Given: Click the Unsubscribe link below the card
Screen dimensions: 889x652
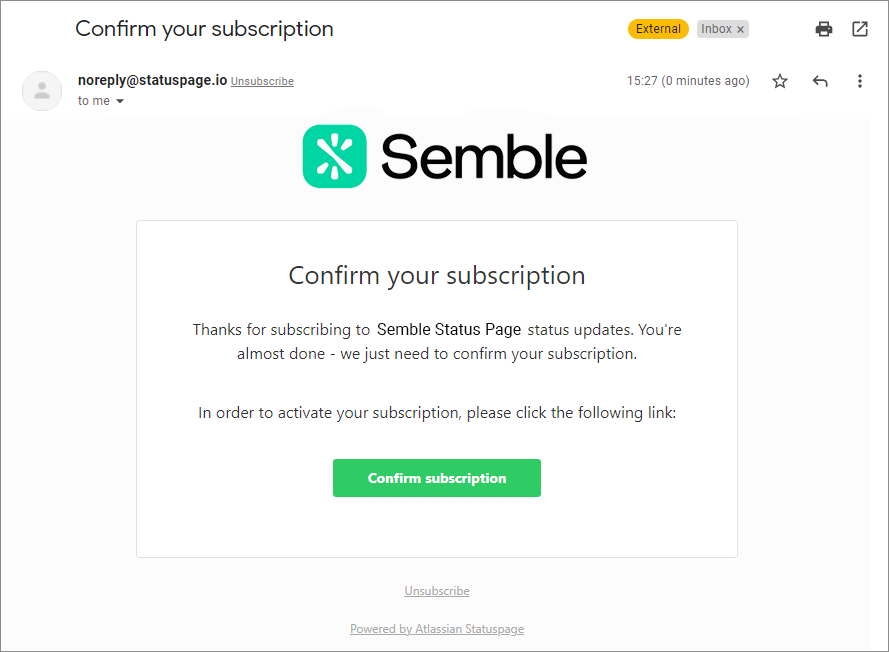Looking at the screenshot, I should coord(437,591).
